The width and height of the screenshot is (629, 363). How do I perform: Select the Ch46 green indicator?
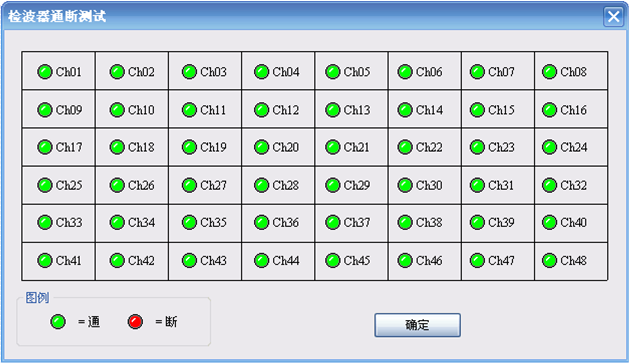(x=405, y=260)
